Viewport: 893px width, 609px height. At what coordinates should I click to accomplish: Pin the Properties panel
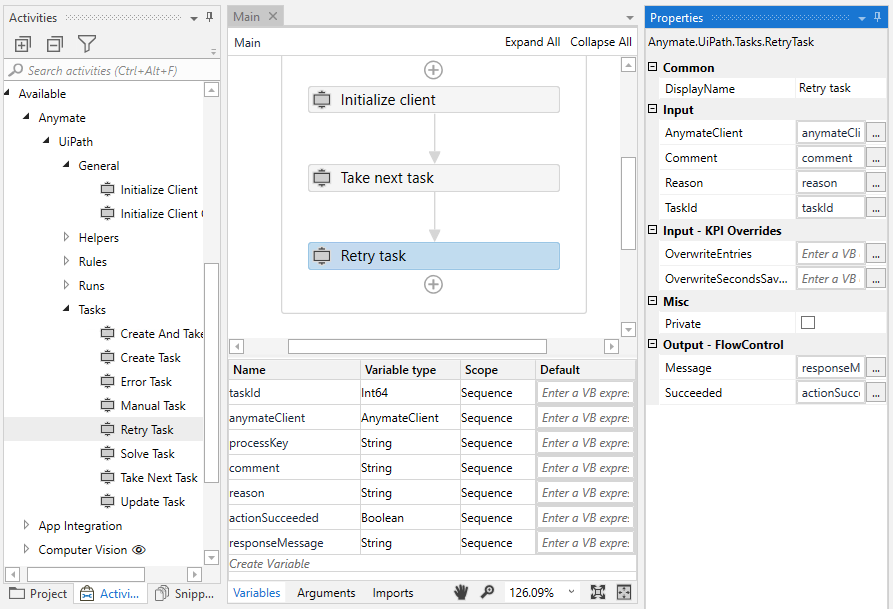(x=877, y=17)
